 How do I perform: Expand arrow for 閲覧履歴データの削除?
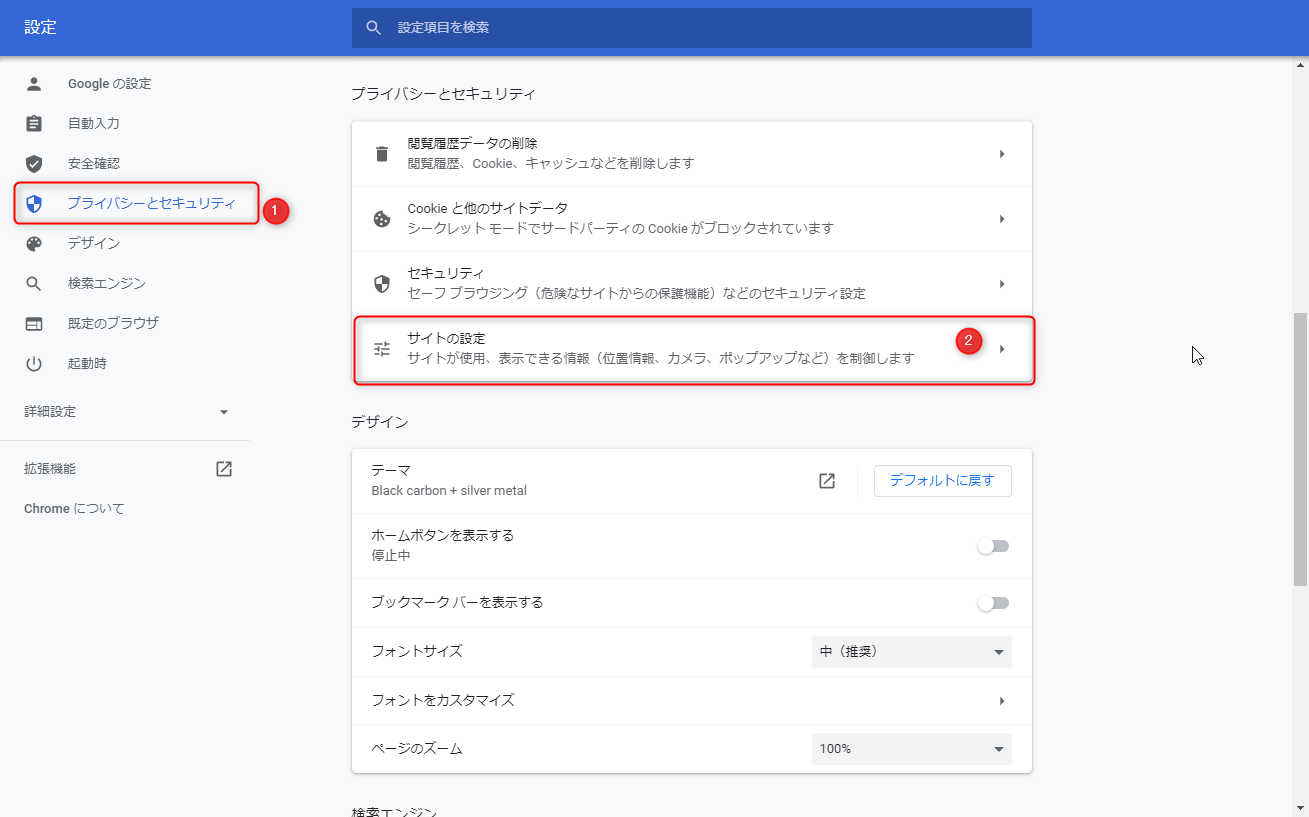[x=1001, y=154]
